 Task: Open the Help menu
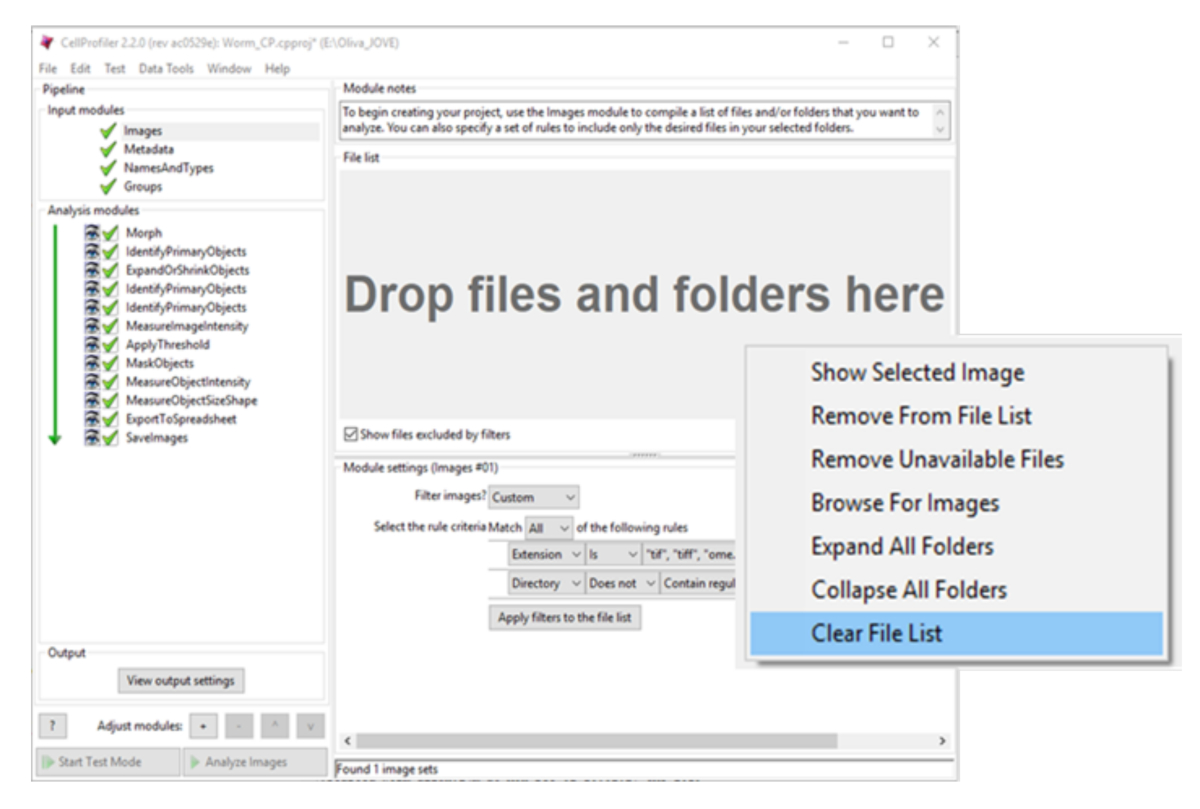(277, 69)
